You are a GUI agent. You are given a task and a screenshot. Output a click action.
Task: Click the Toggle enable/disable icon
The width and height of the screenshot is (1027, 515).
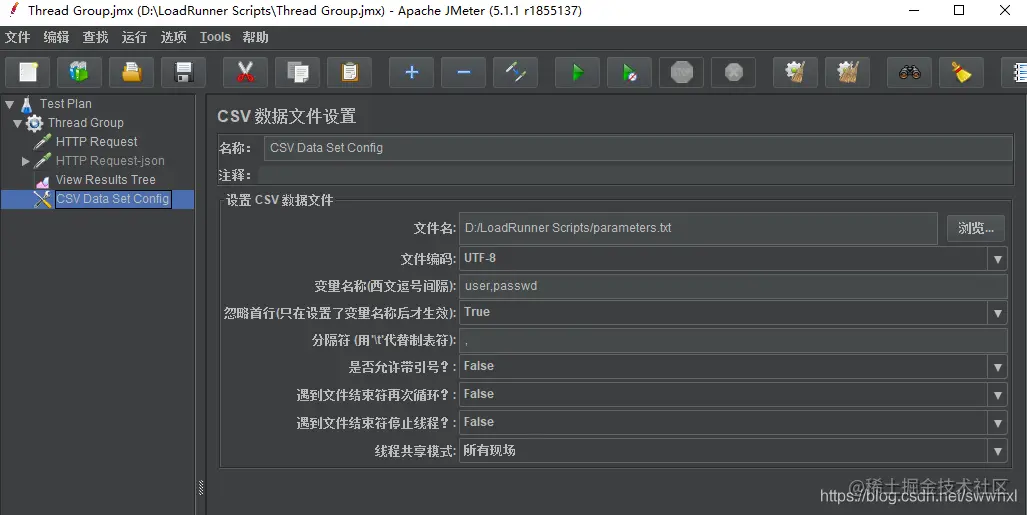515,72
